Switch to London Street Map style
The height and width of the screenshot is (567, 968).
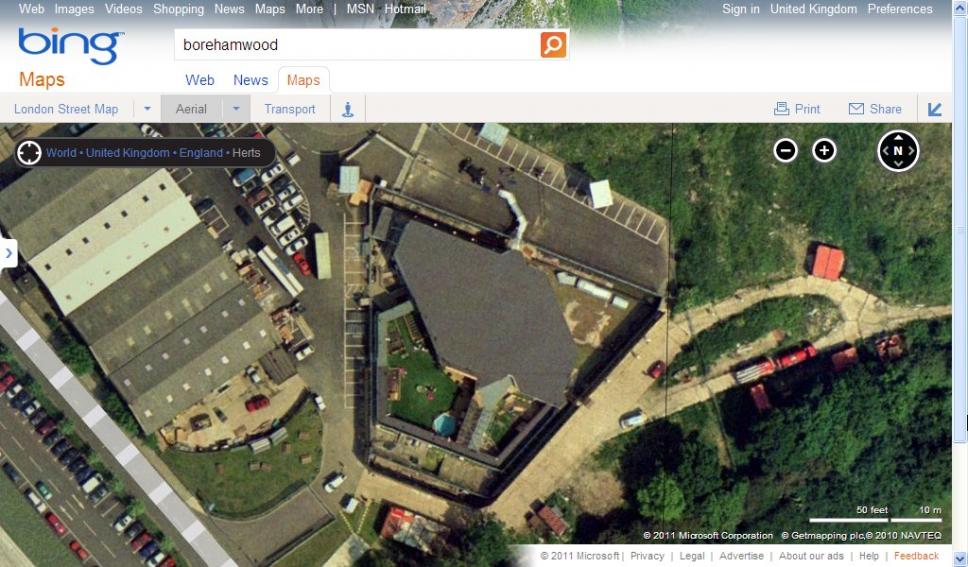66,109
